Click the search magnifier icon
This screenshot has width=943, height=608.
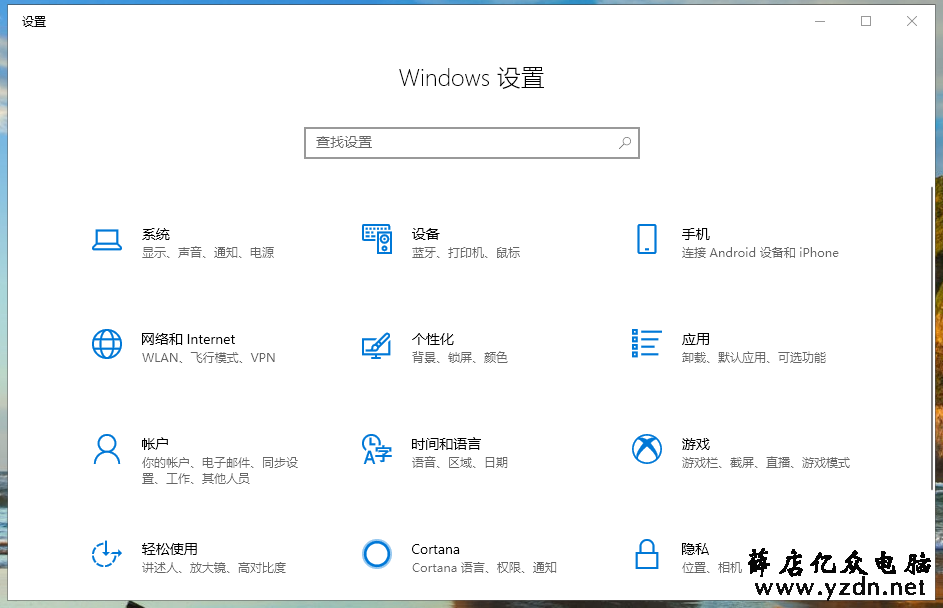coord(625,143)
